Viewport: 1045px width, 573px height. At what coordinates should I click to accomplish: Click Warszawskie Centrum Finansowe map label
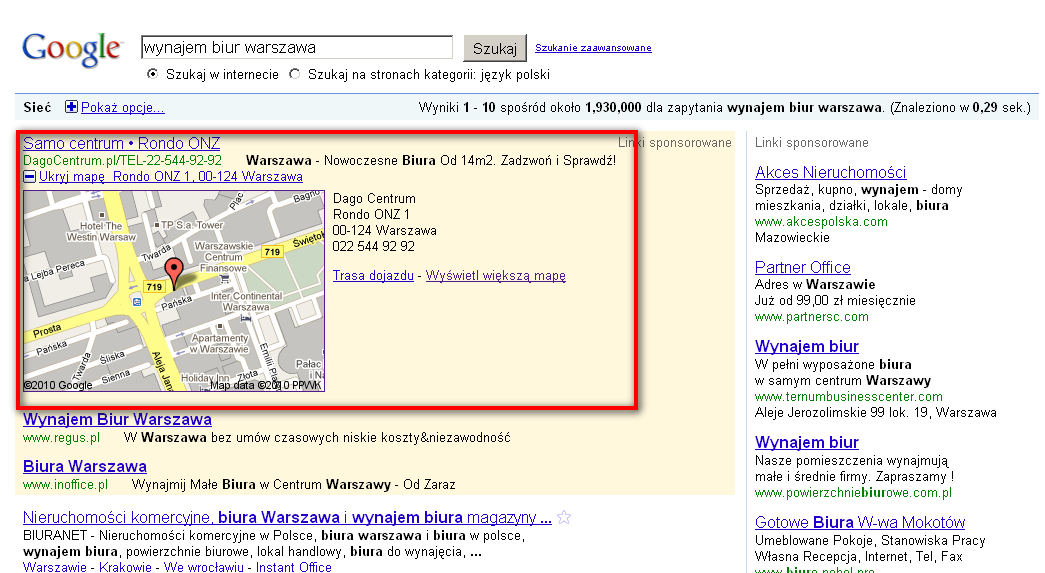coord(224,257)
